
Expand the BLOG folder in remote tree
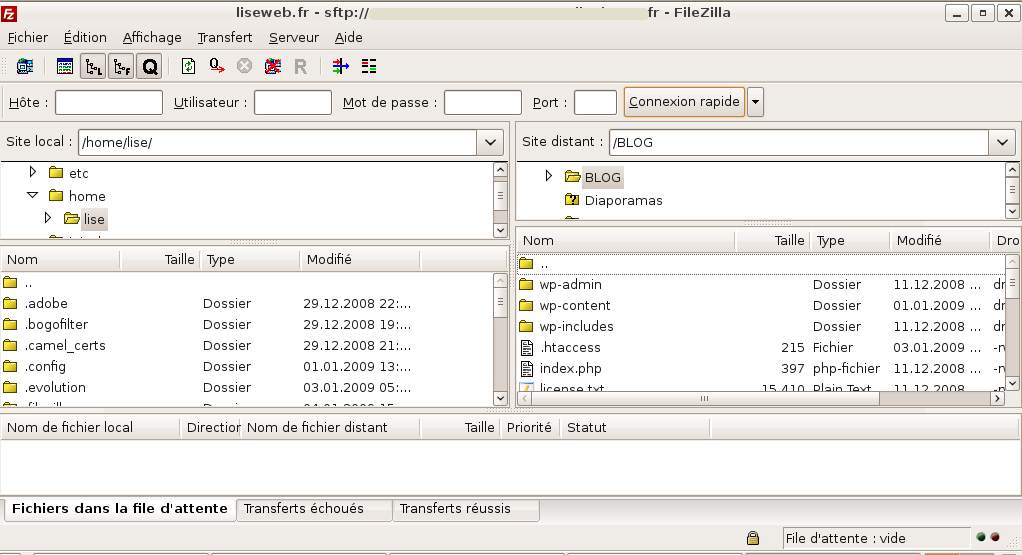pyautogui.click(x=548, y=176)
